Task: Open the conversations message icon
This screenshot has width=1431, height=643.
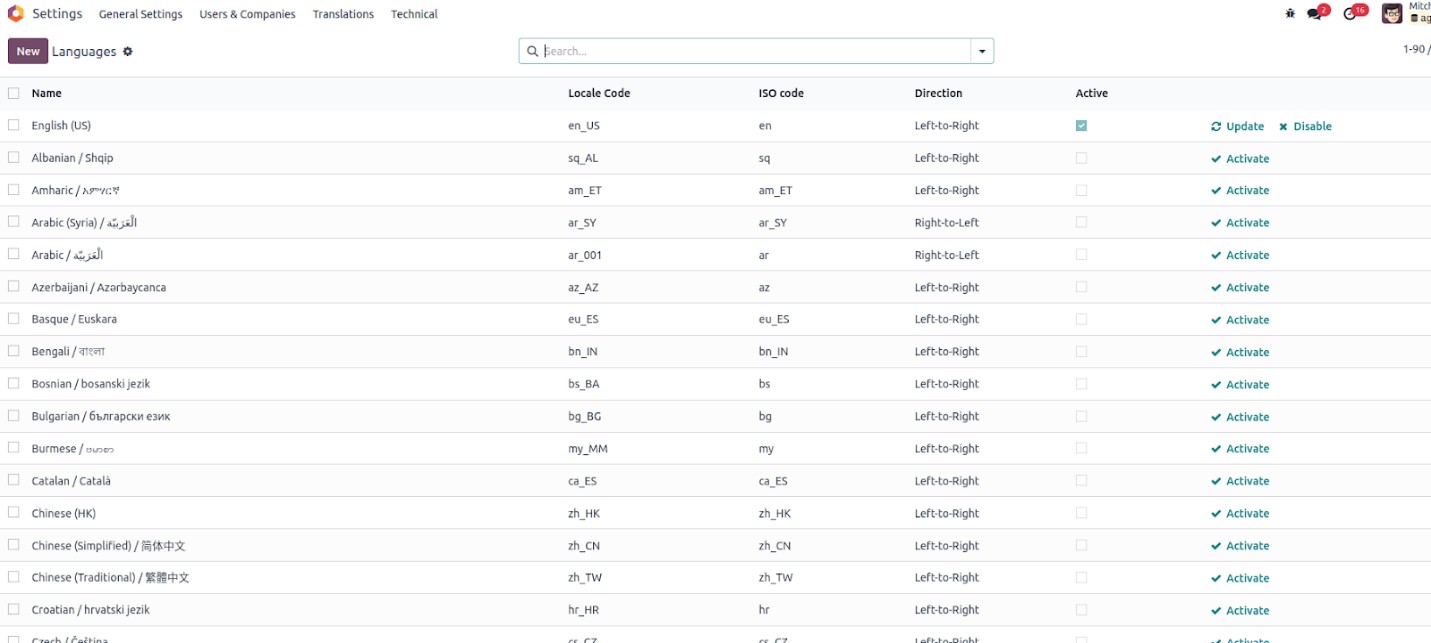Action: pyautogui.click(x=1315, y=14)
